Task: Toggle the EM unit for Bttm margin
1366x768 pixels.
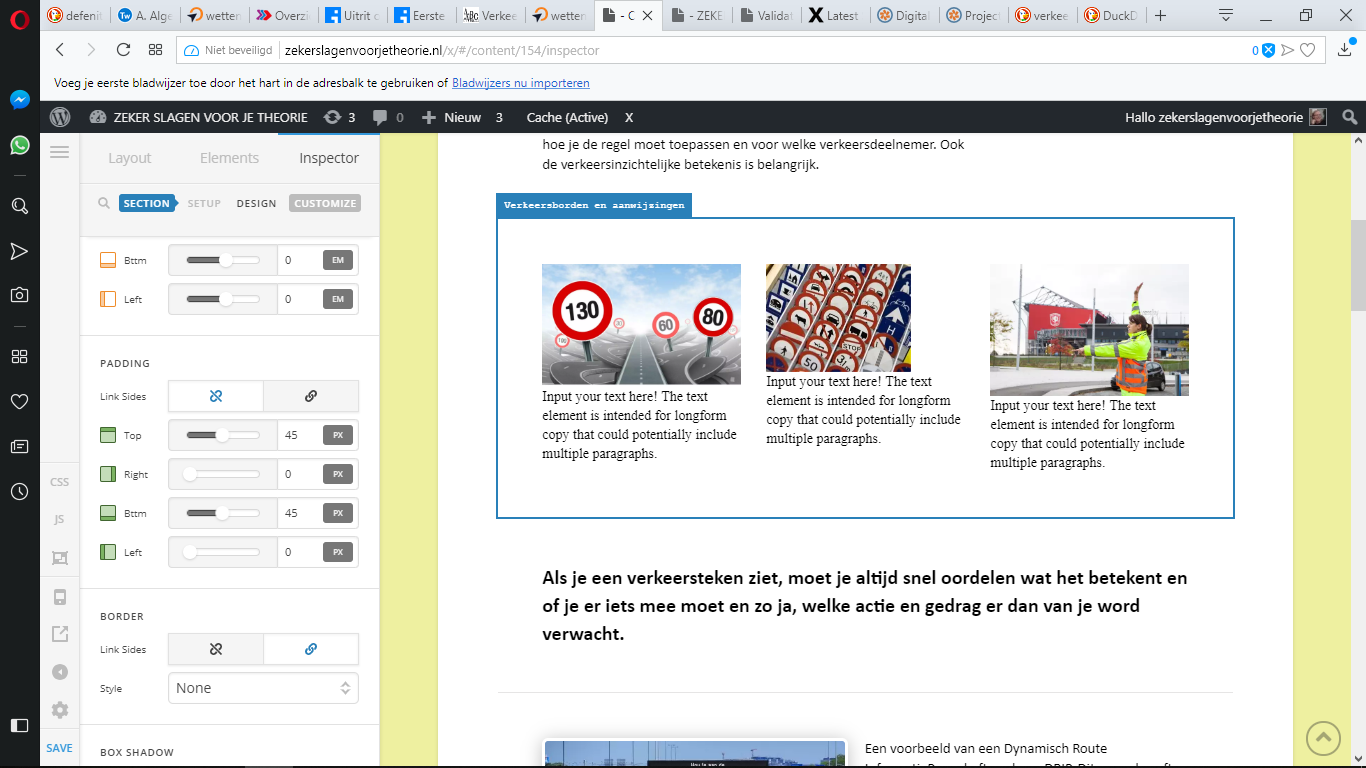Action: (338, 260)
